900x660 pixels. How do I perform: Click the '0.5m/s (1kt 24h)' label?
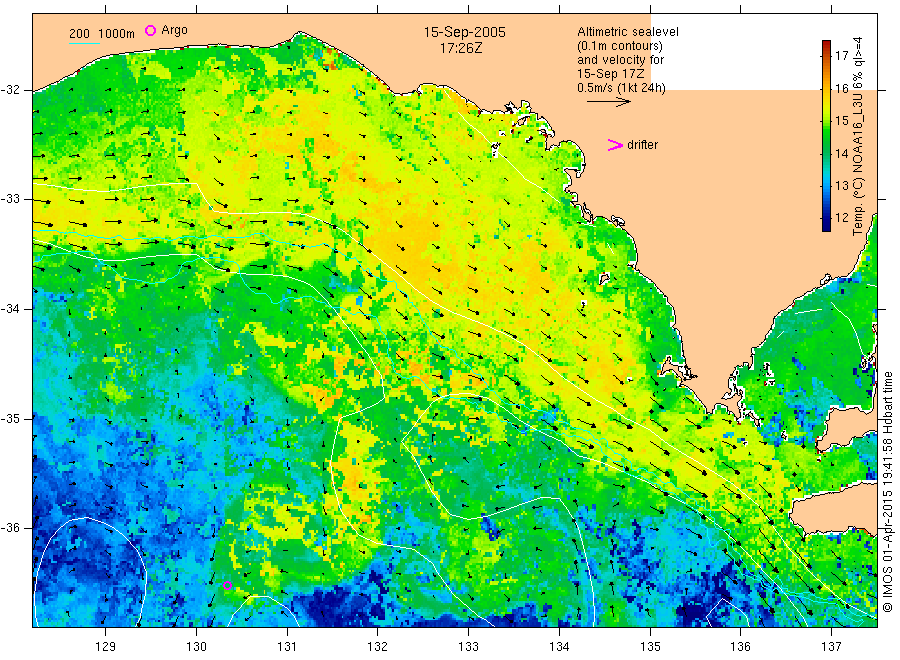[621, 88]
